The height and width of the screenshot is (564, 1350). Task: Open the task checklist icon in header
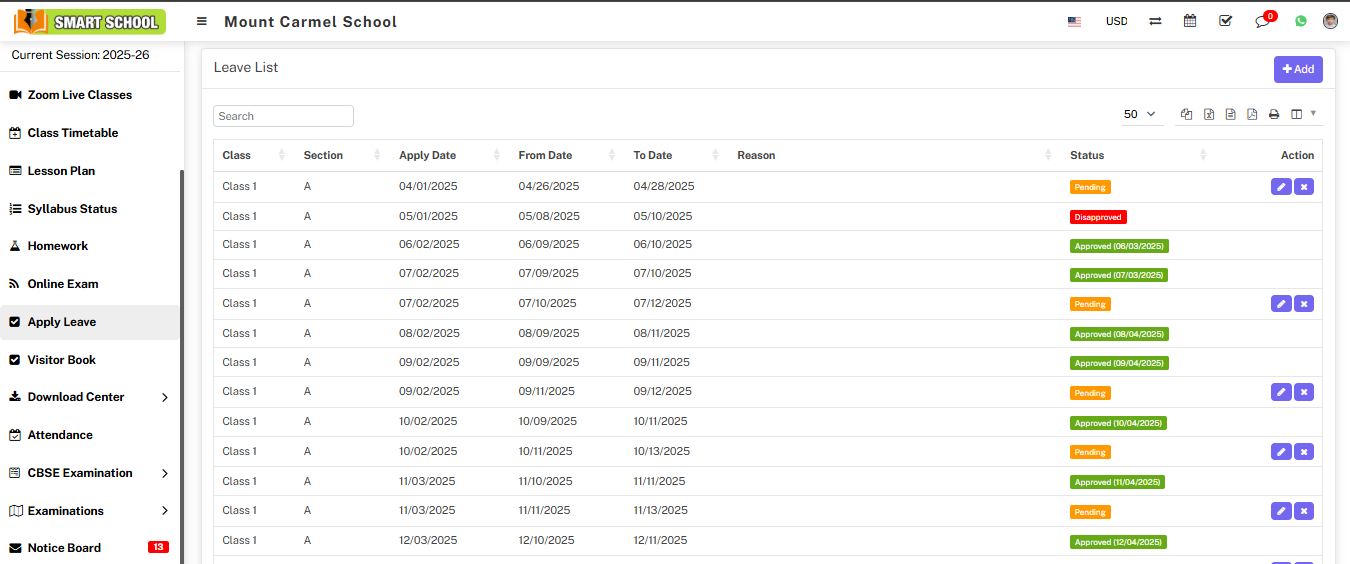[1226, 21]
